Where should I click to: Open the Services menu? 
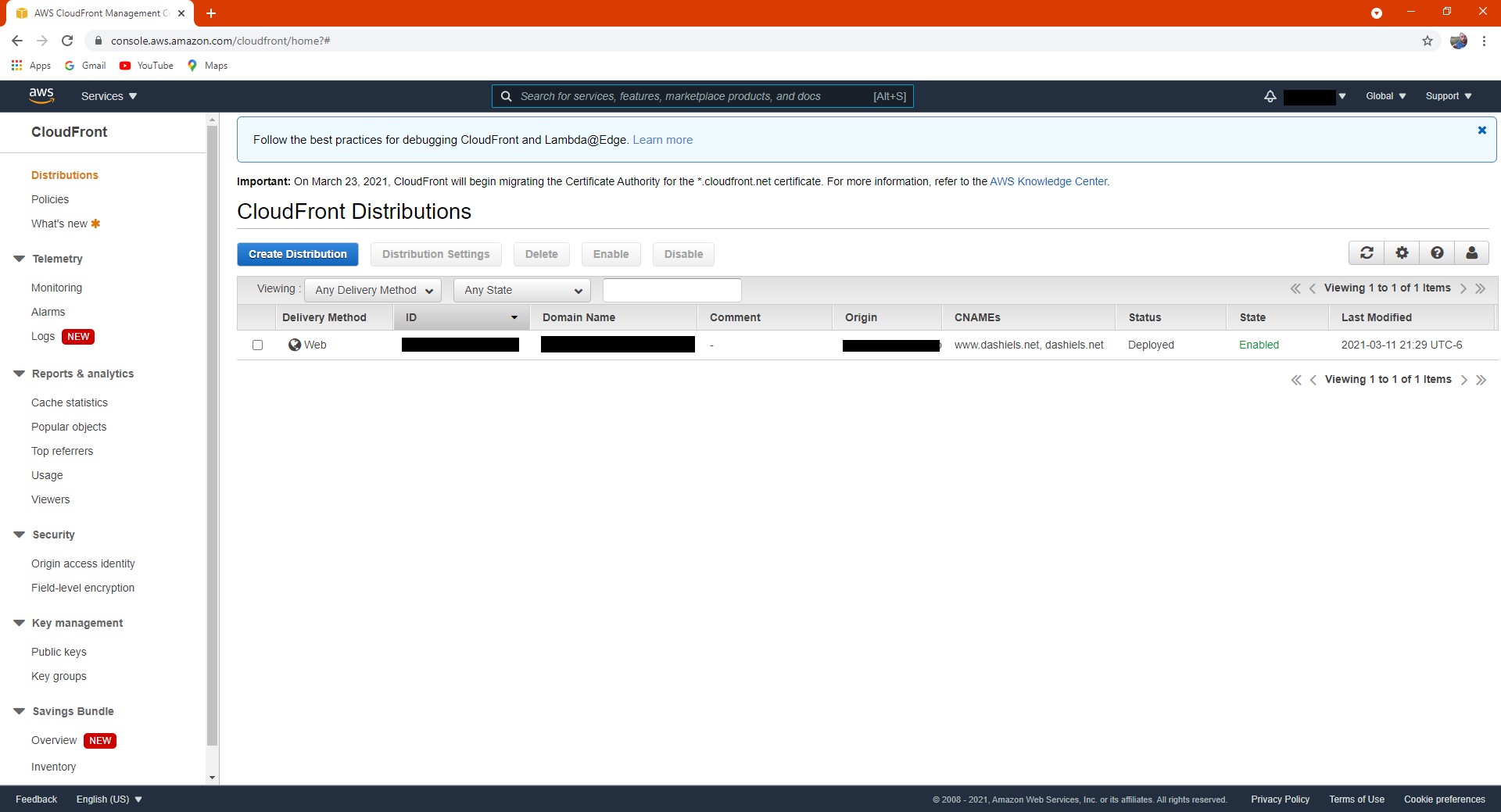(109, 96)
